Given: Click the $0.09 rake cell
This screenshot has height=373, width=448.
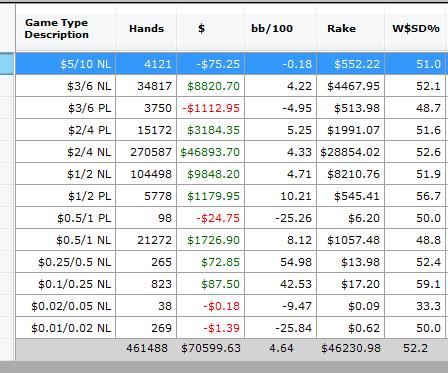Looking at the screenshot, I should (350, 306).
